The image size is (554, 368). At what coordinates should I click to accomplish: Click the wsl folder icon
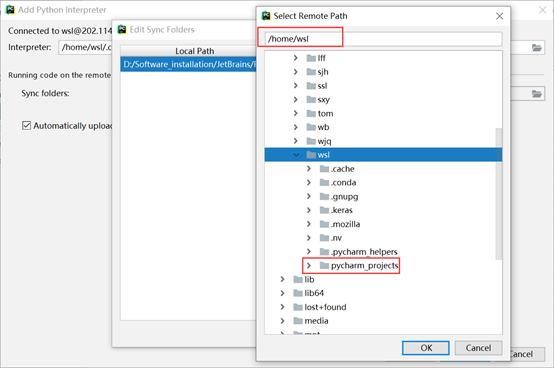(311, 155)
